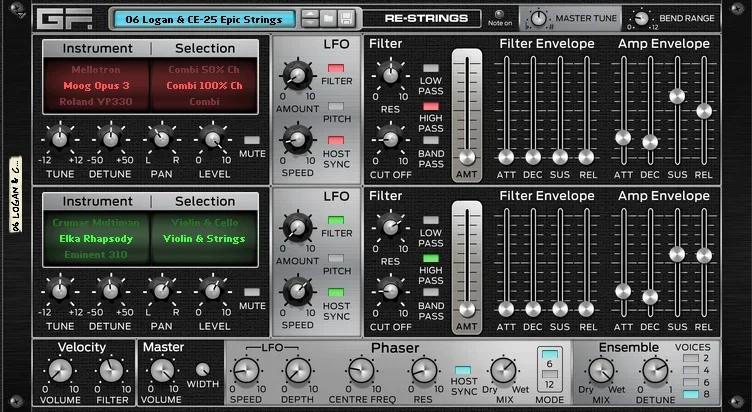Click the top layer Tune knob
This screenshot has height=412, width=752.
[60, 139]
